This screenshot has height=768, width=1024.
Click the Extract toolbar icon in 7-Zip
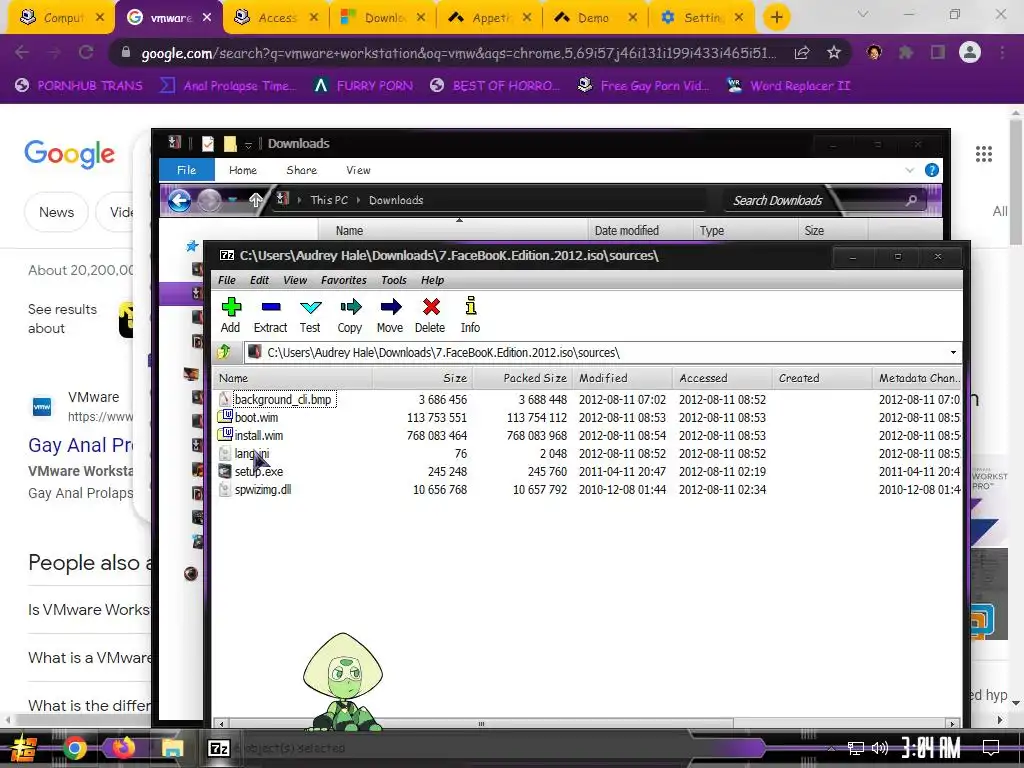click(x=270, y=315)
